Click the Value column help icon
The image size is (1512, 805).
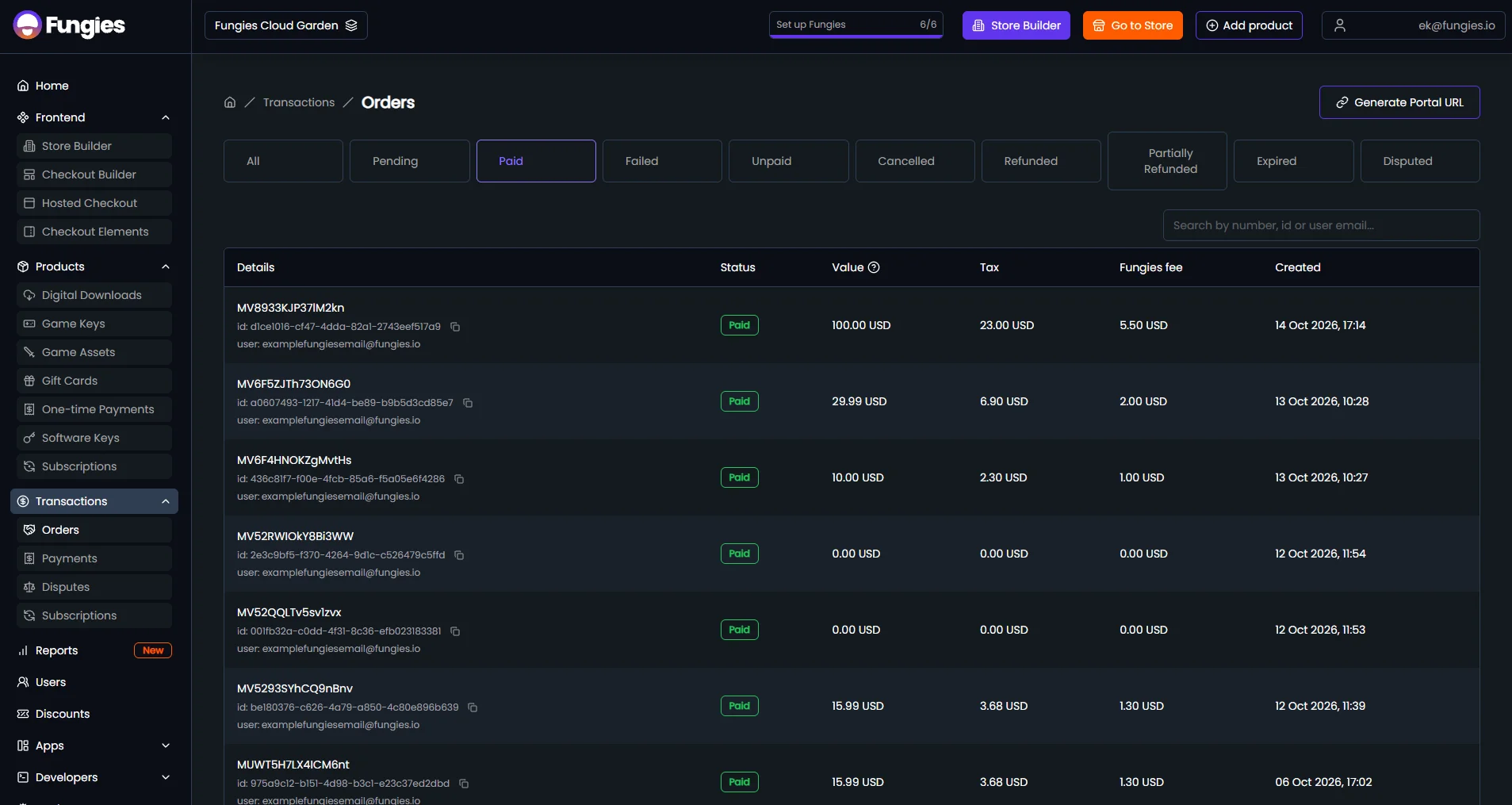[x=874, y=267]
